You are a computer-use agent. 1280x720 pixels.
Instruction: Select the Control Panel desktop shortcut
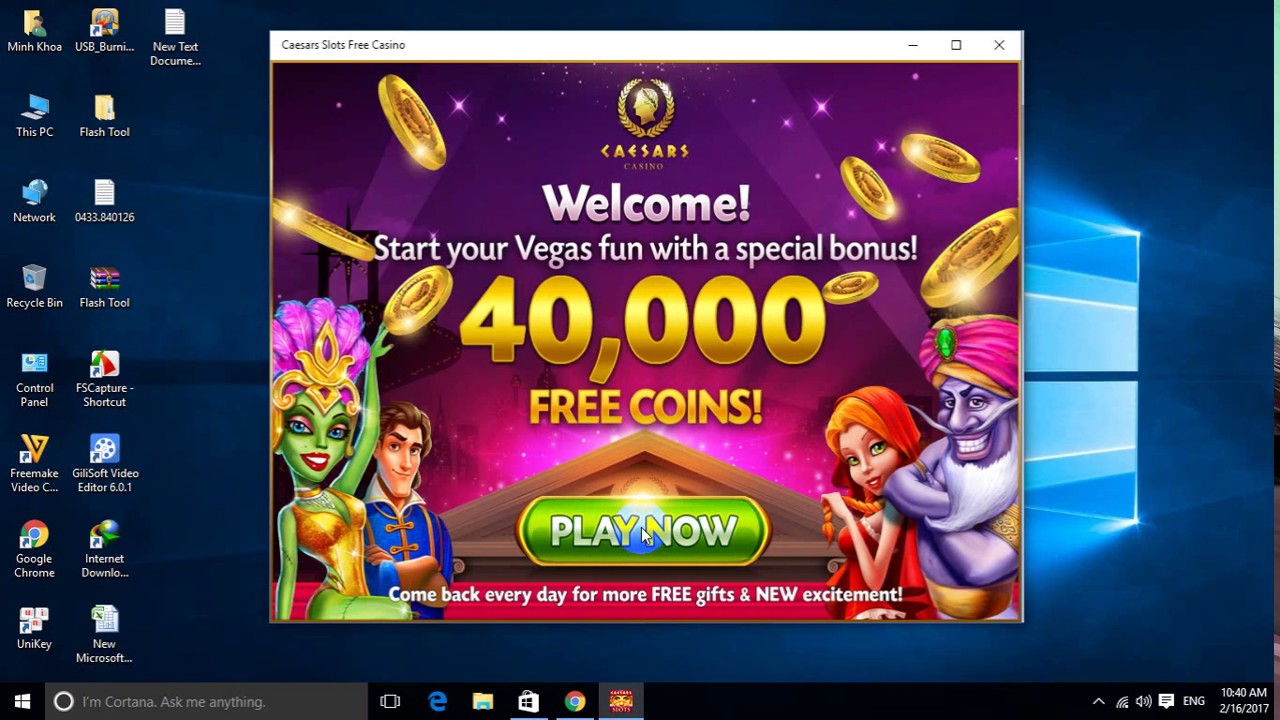(34, 379)
